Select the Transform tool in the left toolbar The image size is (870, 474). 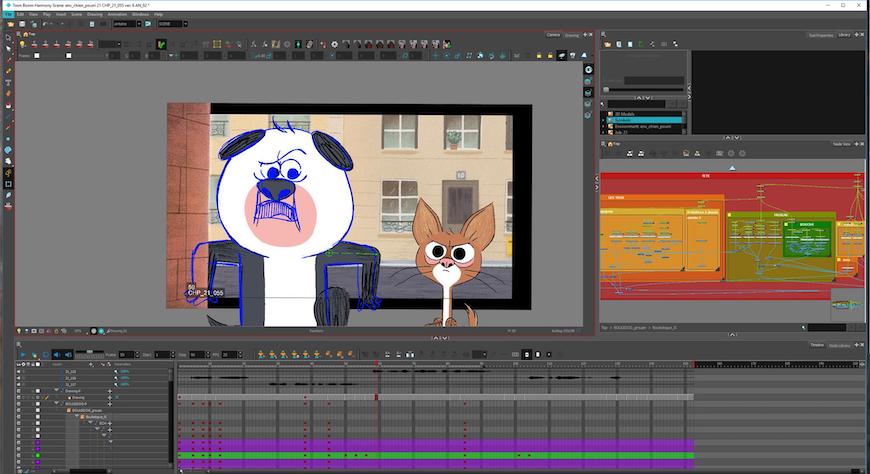coord(8,38)
